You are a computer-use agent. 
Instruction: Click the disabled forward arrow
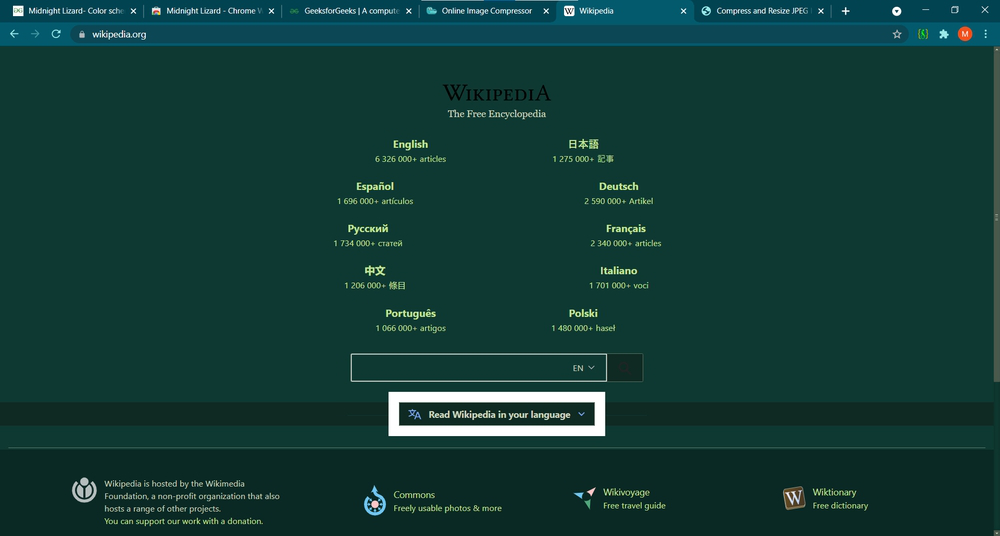[x=35, y=34]
